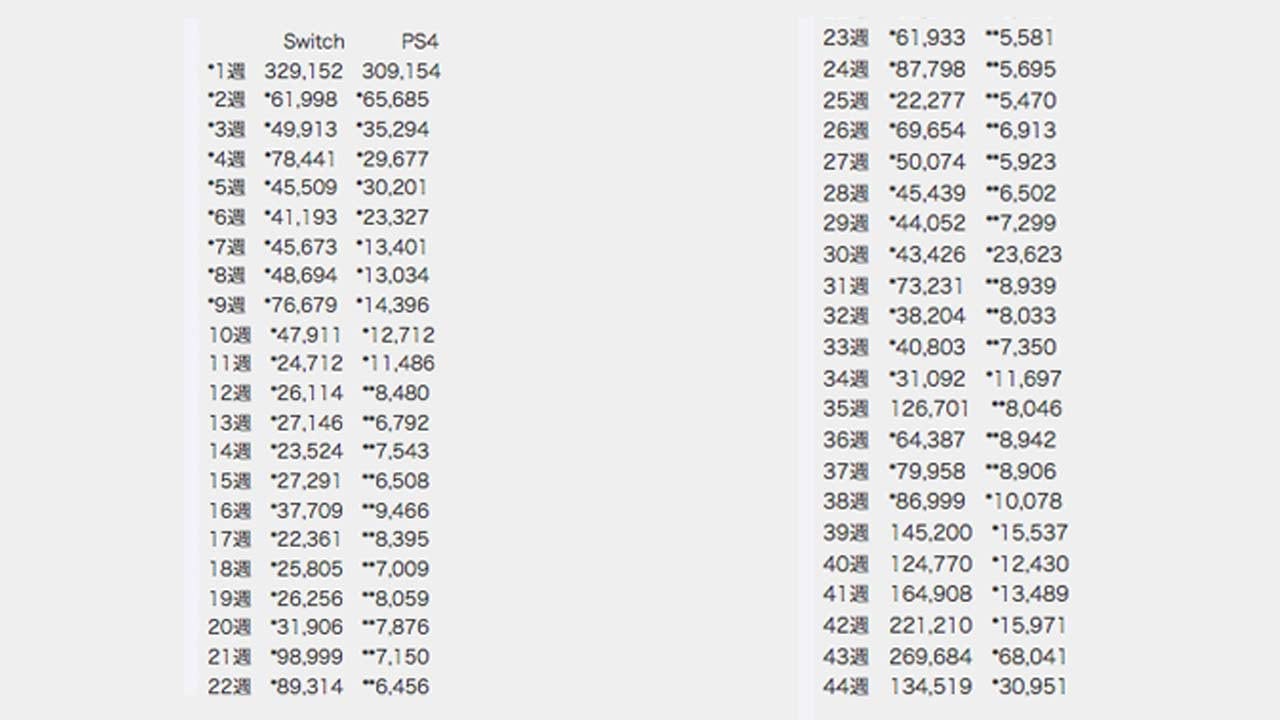Click the 269,684 value in week 43
1280x720 pixels.
930,657
